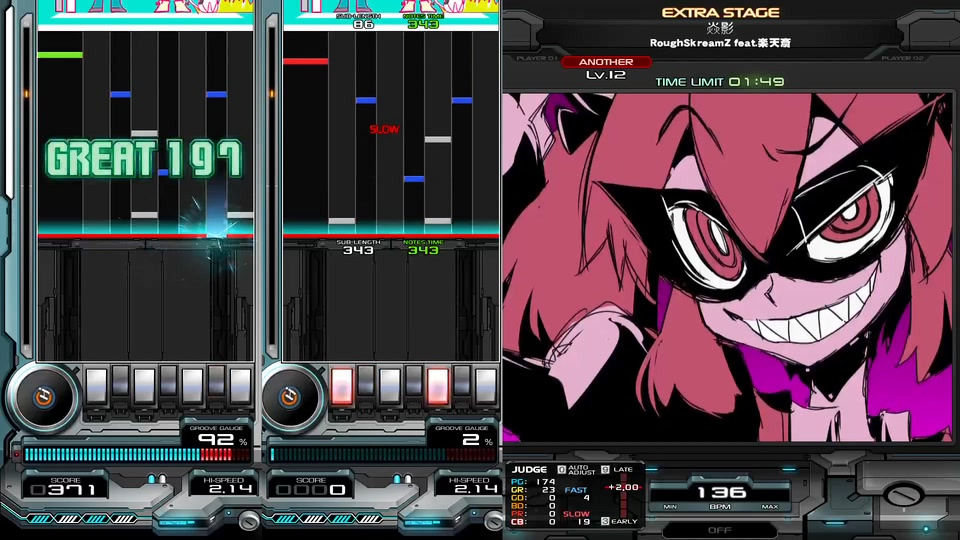960x540 pixels.
Task: Tap Player 1's second white key
Action: (x=144, y=386)
